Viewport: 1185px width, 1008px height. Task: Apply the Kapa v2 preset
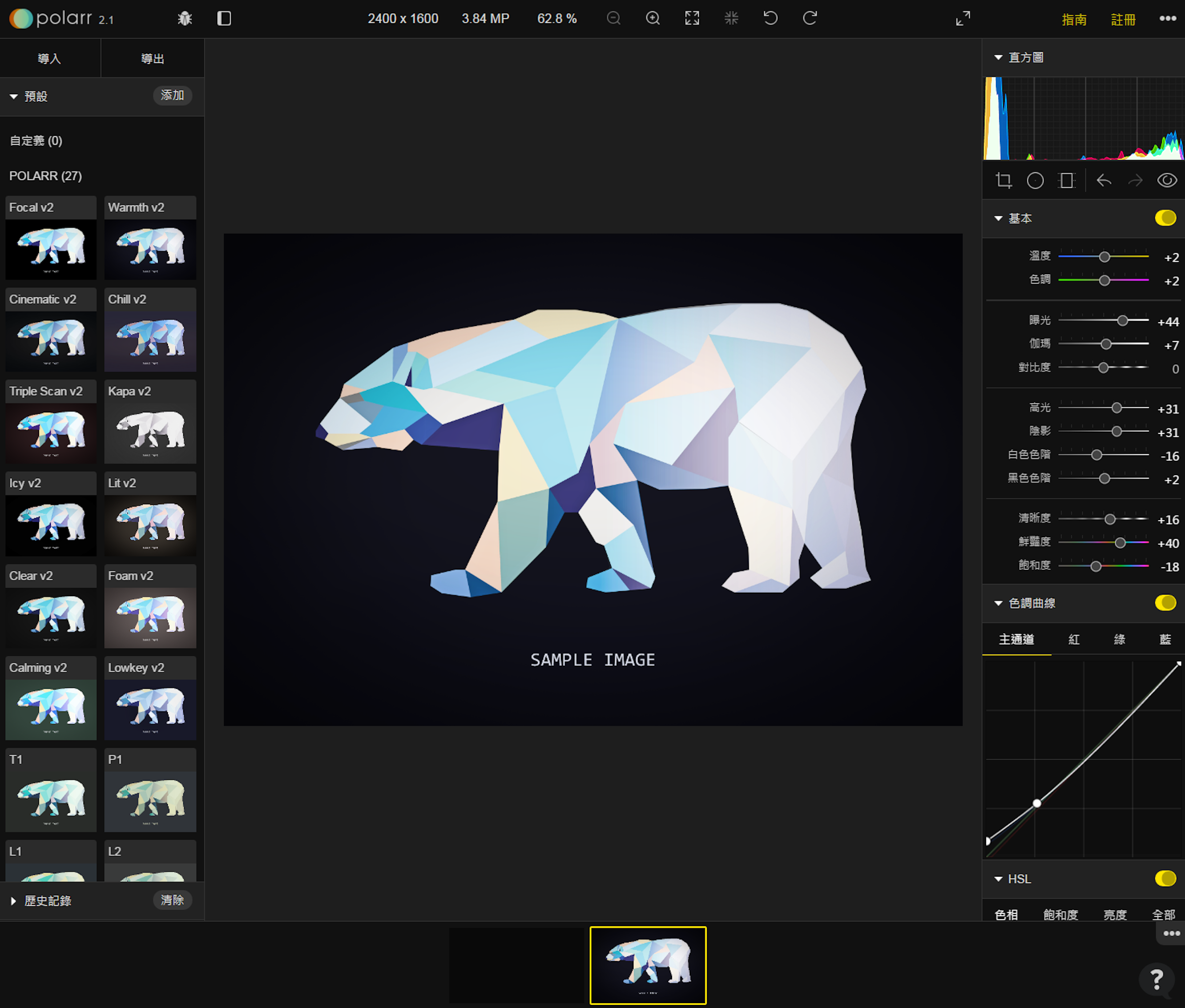pos(150,422)
